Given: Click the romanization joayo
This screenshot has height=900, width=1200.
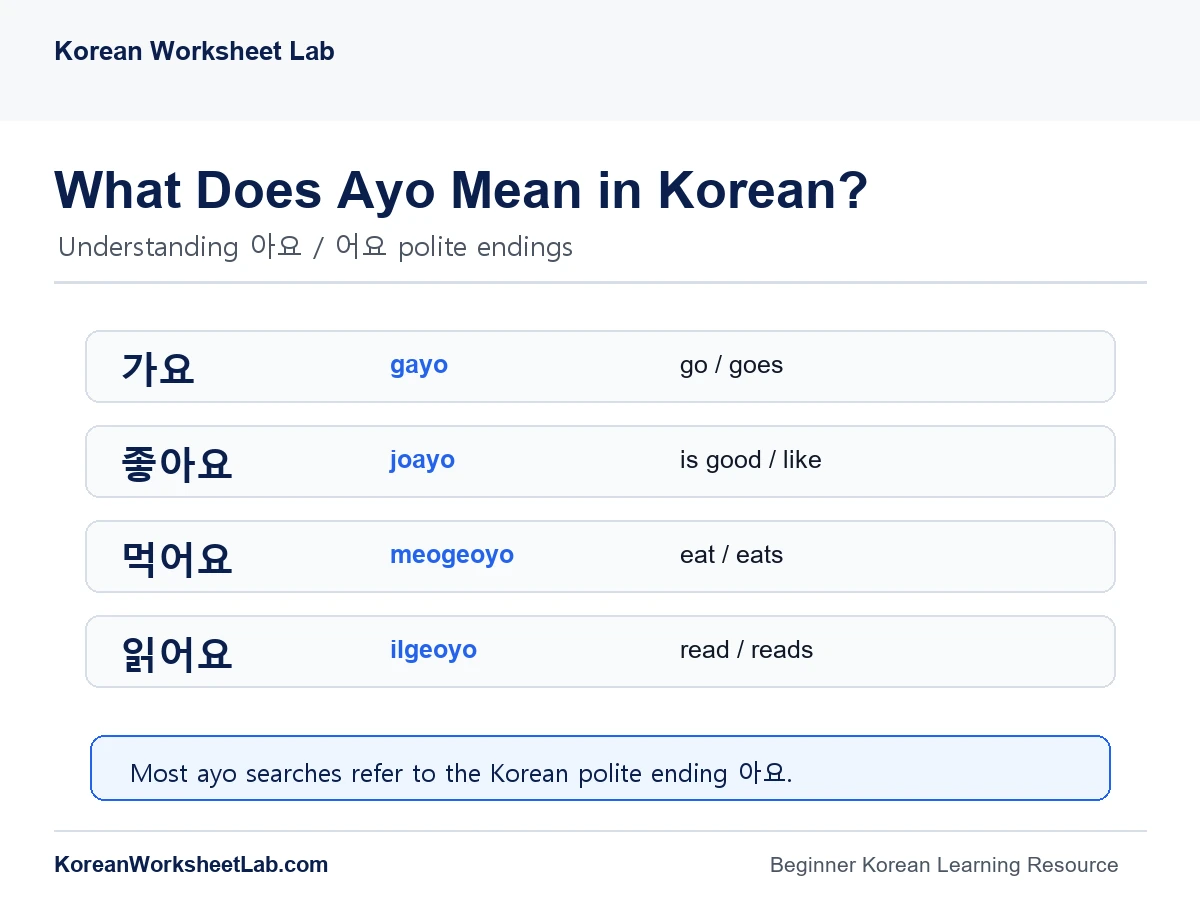Looking at the screenshot, I should point(422,460).
